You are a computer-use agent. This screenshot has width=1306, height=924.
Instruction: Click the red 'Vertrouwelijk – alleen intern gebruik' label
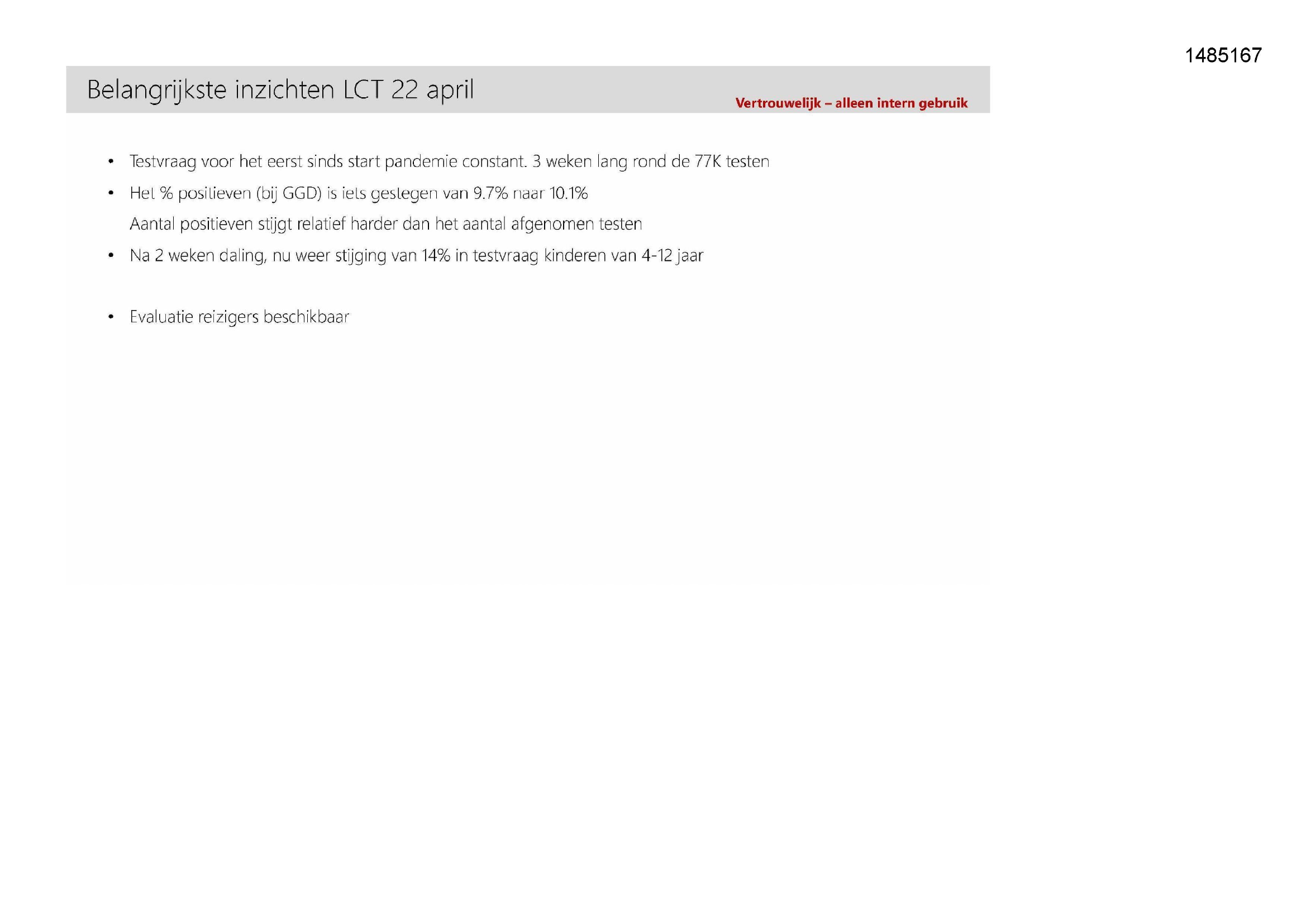[851, 103]
